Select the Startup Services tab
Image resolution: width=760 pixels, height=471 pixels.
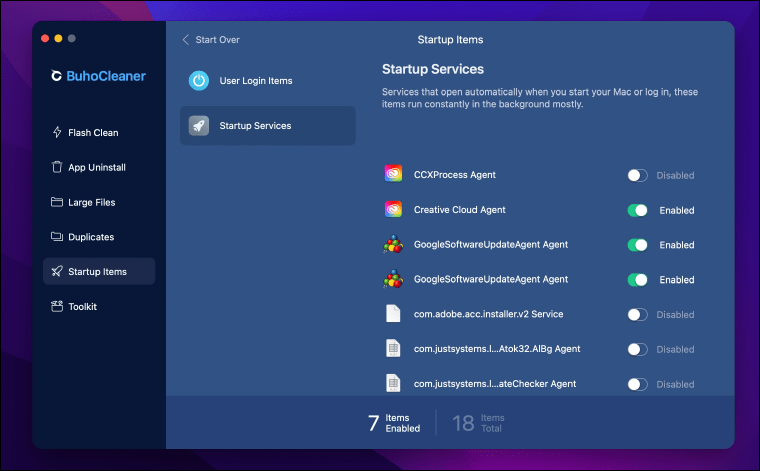[x=268, y=126]
